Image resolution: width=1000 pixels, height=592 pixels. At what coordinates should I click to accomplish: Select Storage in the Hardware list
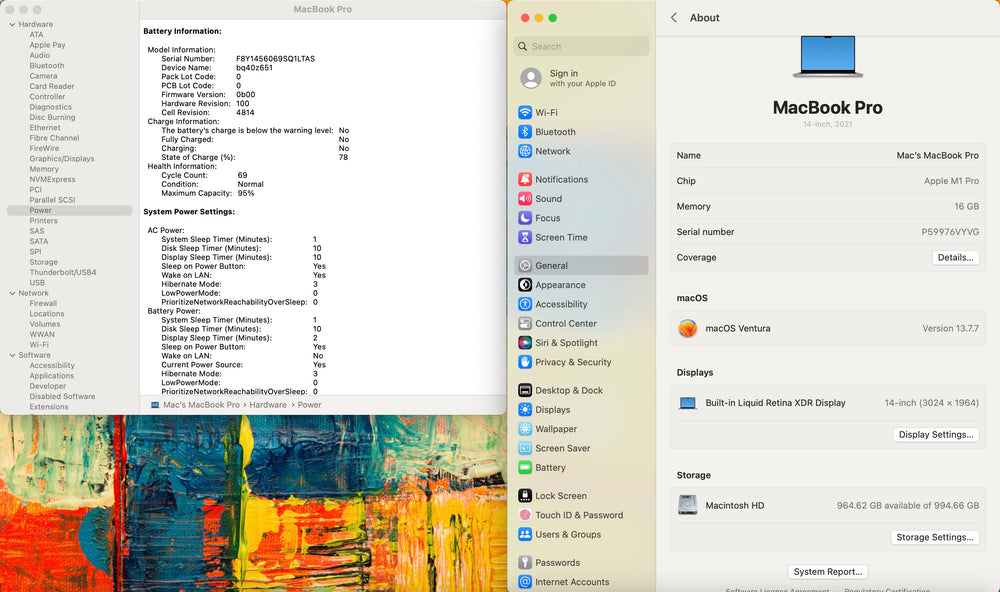click(x=43, y=262)
